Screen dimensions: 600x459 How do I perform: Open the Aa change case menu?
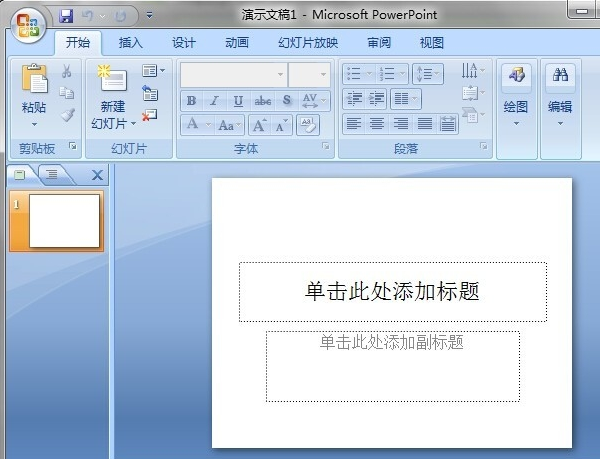tap(229, 125)
